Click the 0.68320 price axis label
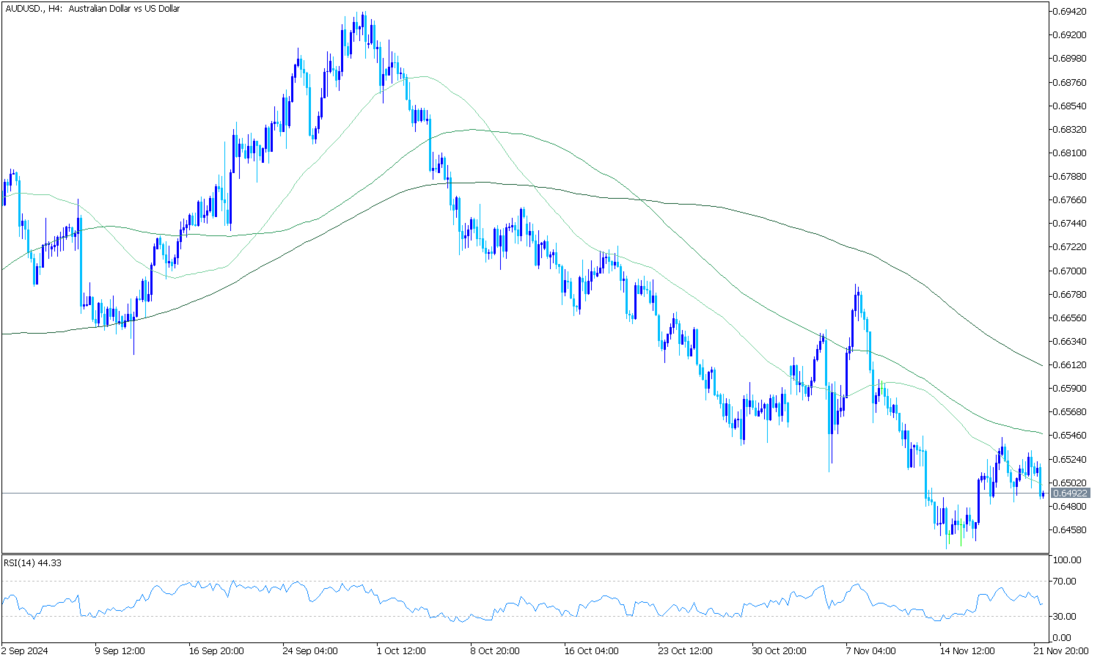Screen dimensions: 1100x660 click(1070, 130)
